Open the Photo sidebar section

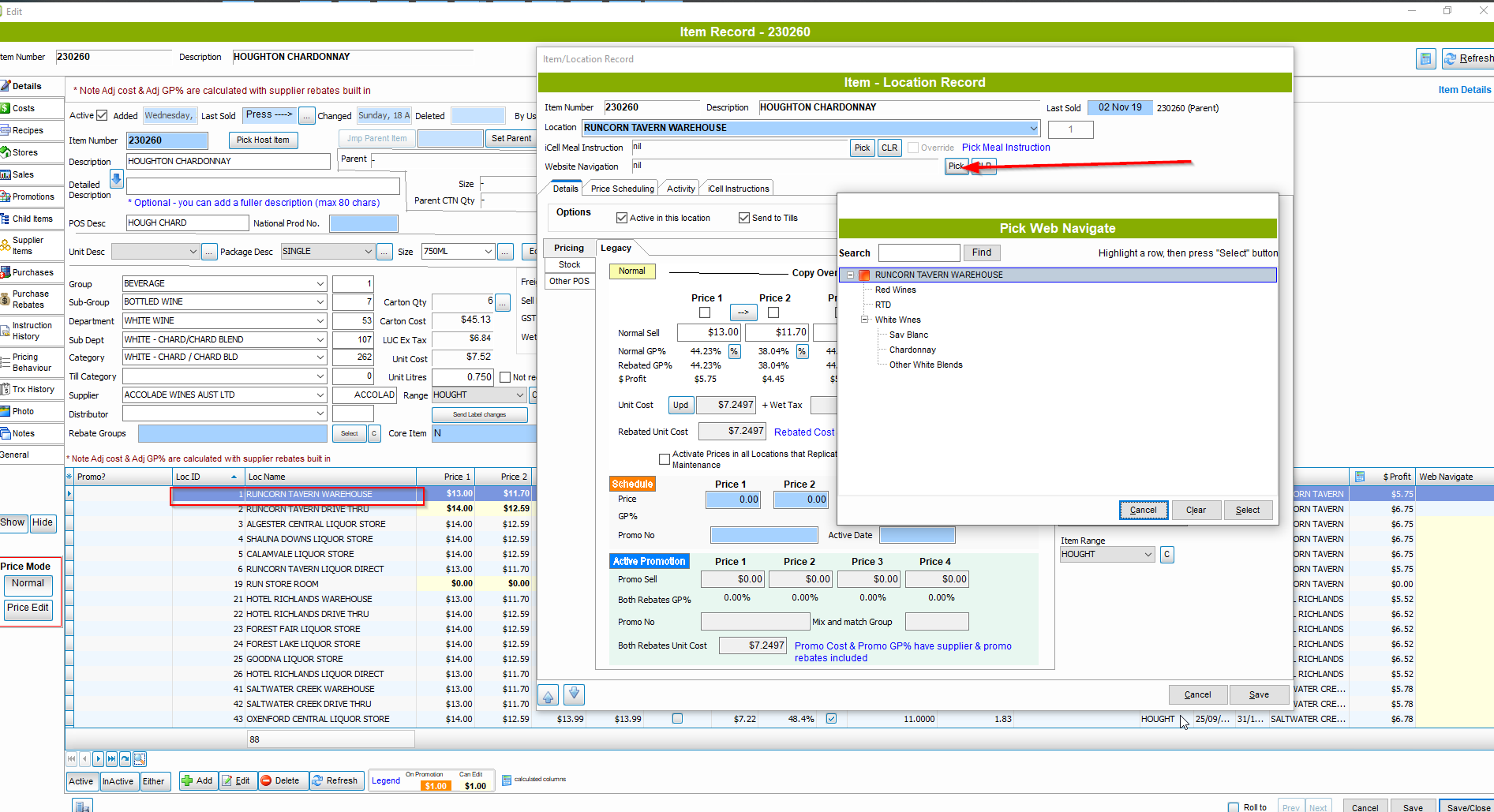tap(23, 411)
